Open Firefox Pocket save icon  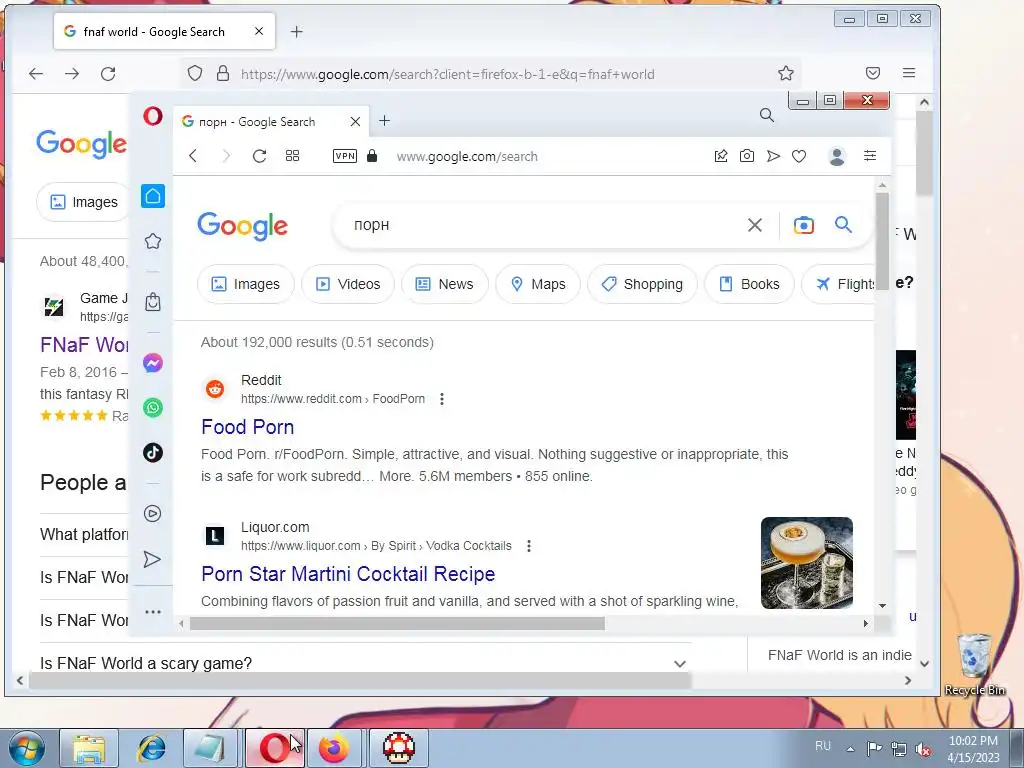point(872,73)
